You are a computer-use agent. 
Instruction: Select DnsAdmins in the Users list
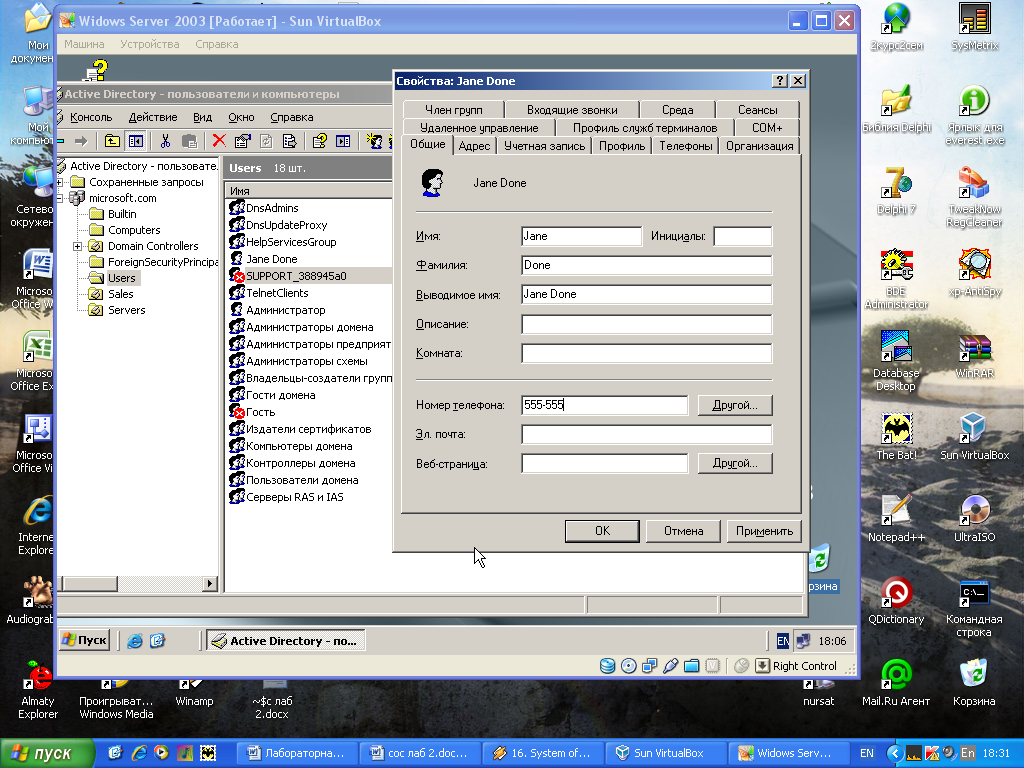coord(272,208)
